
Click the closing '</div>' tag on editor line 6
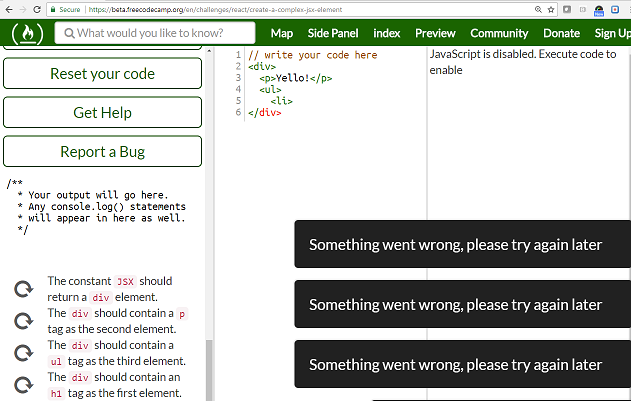click(x=264, y=112)
